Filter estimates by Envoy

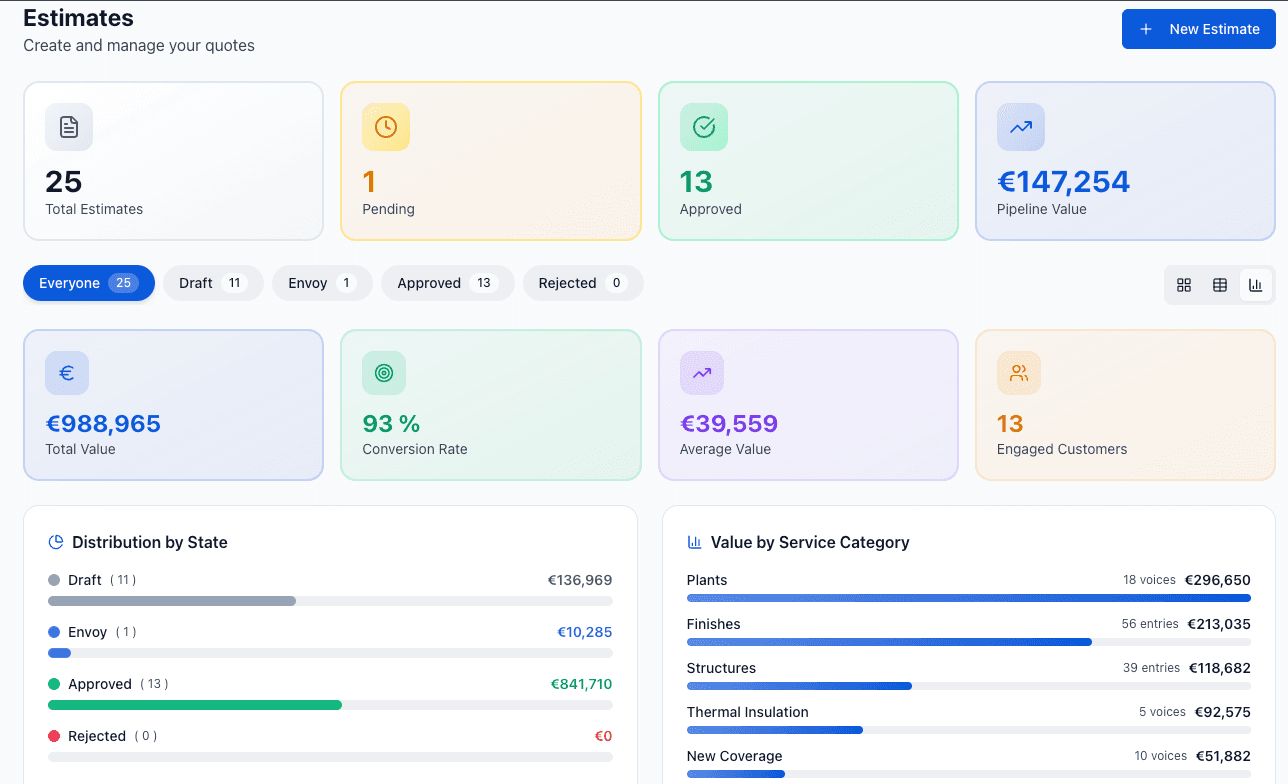click(322, 283)
